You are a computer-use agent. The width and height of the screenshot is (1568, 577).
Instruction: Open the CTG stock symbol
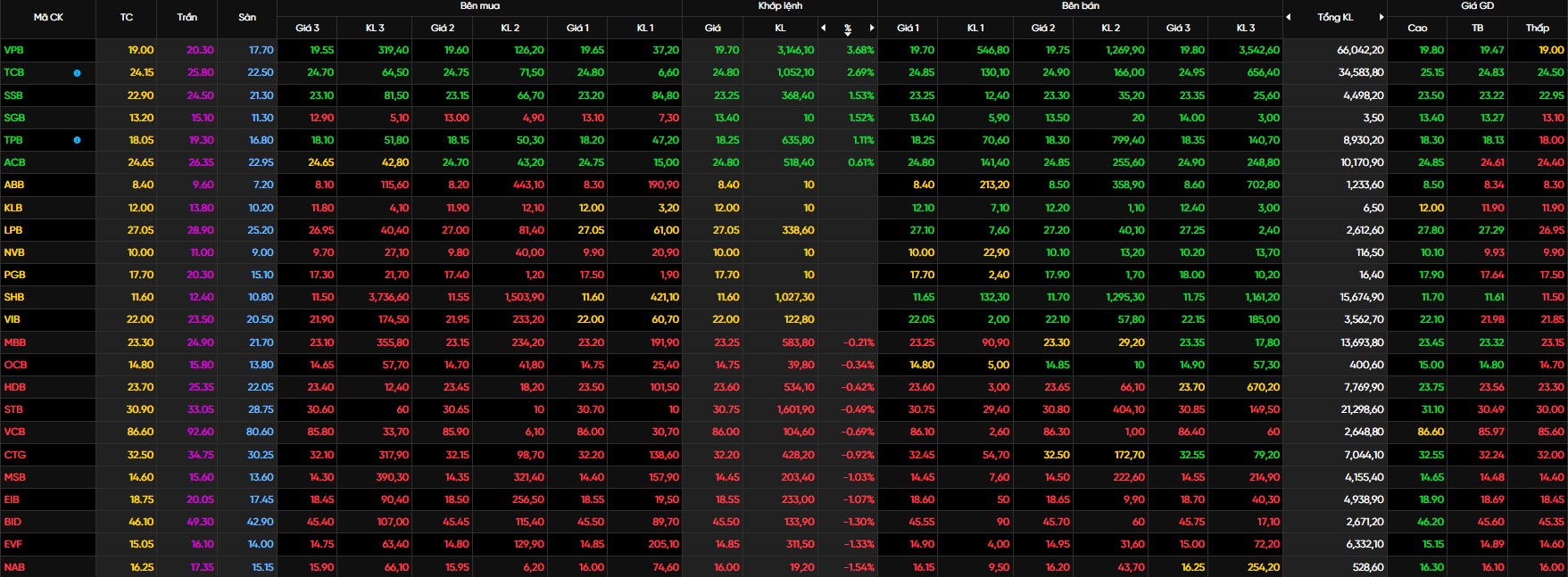tap(14, 455)
